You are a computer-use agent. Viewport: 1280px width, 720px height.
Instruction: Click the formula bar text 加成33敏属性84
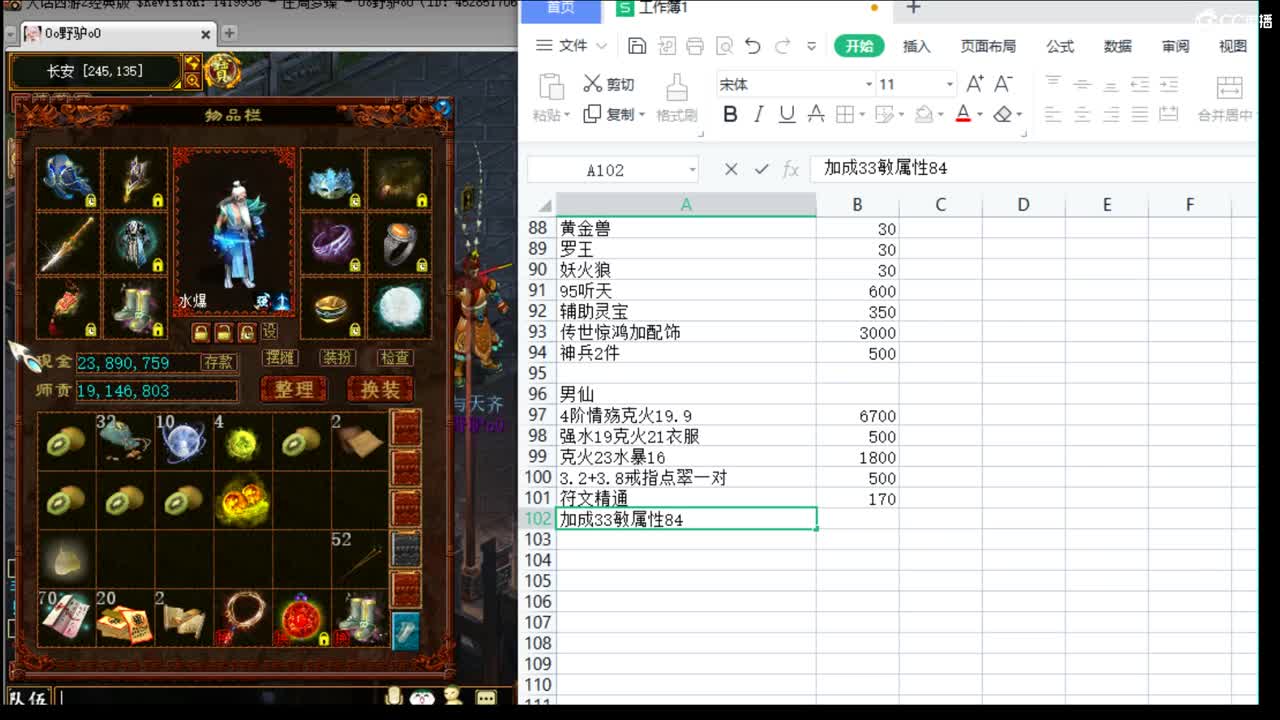[885, 168]
